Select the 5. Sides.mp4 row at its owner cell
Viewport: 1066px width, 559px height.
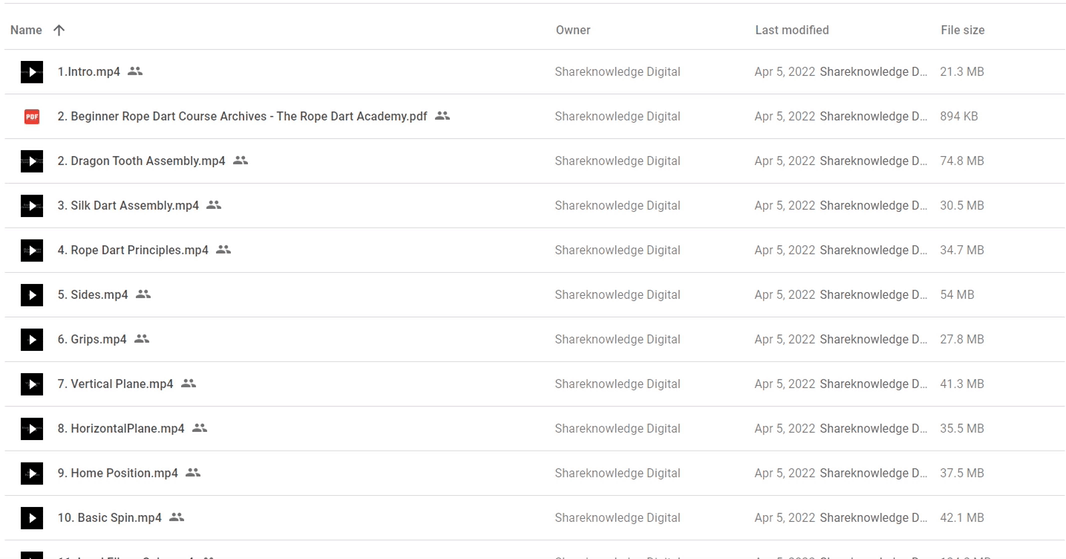(617, 294)
